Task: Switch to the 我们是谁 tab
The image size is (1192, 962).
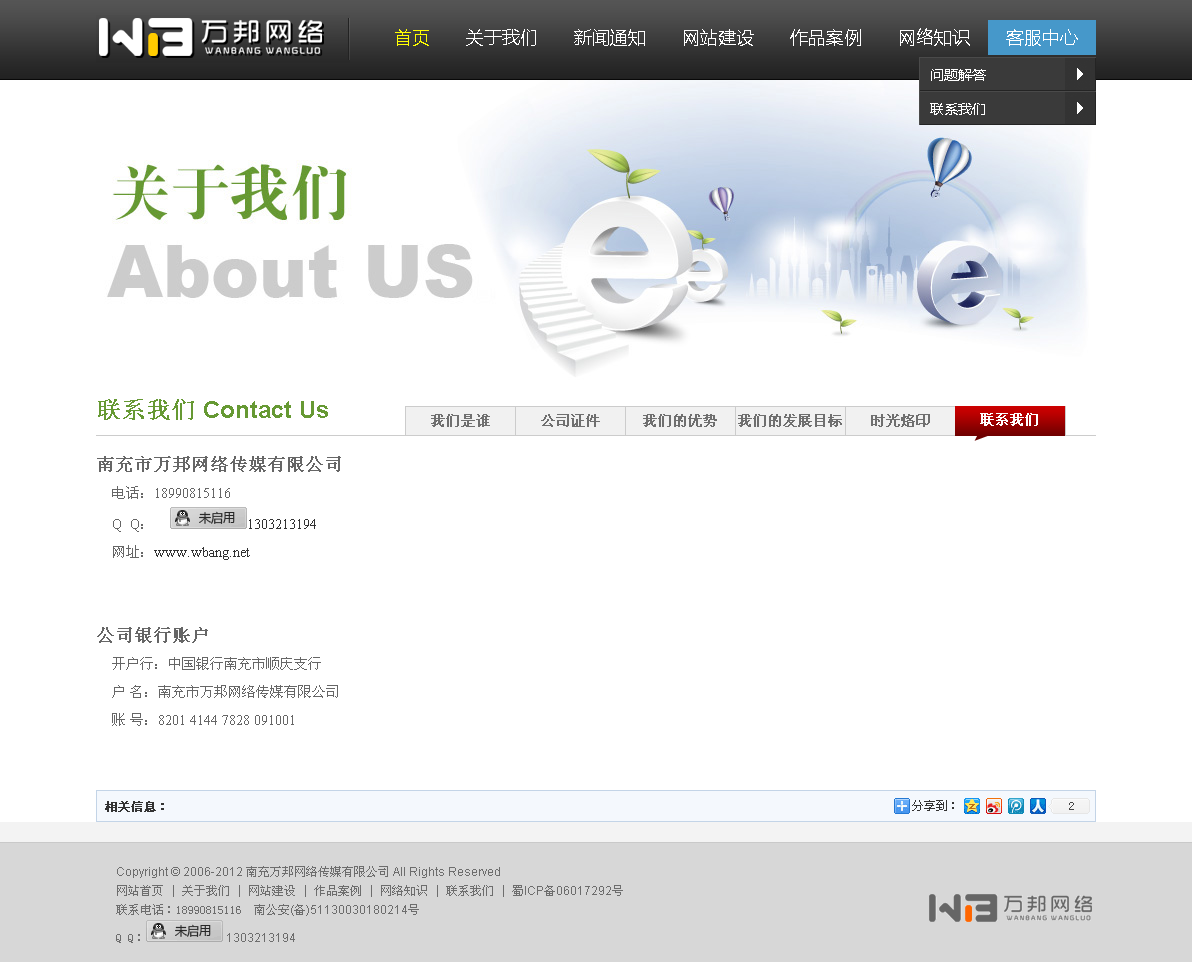Action: coord(460,421)
